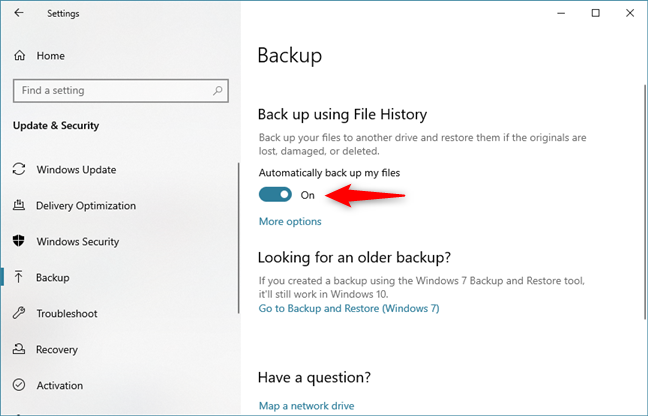
Task: Open Windows Update settings
Action: tap(76, 170)
